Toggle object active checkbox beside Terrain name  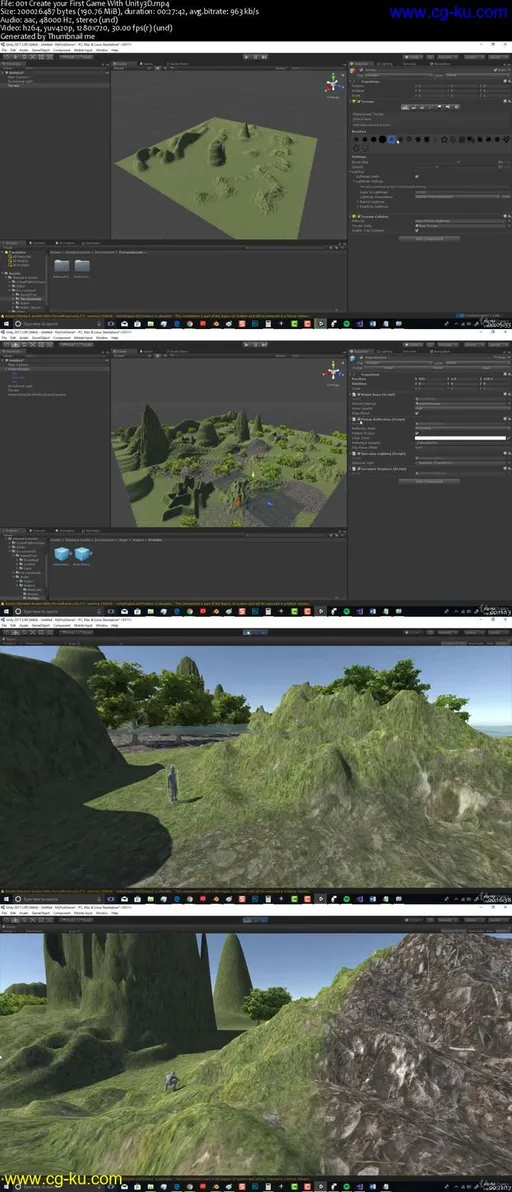[x=362, y=70]
